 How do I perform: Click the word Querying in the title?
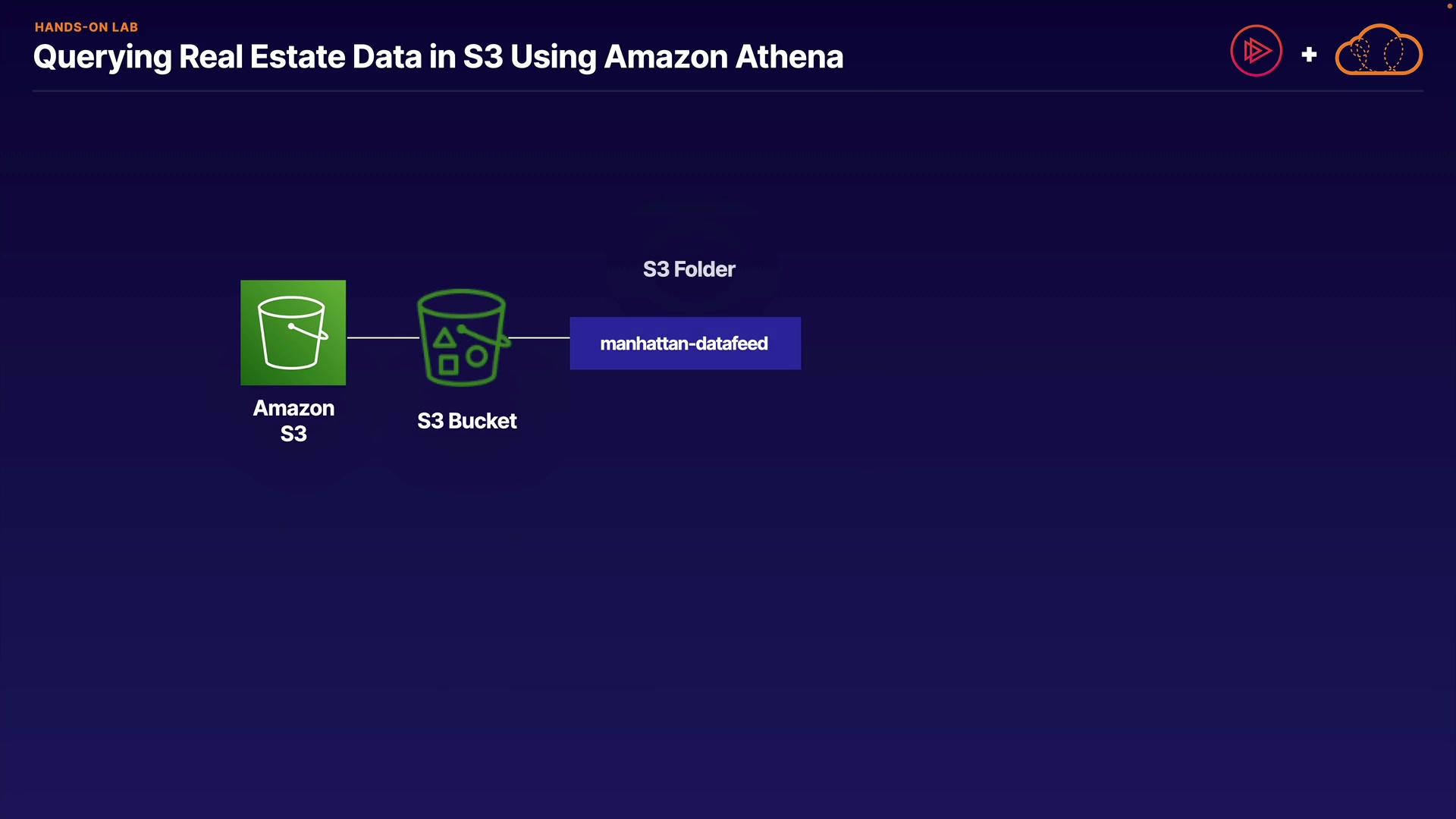tap(102, 57)
